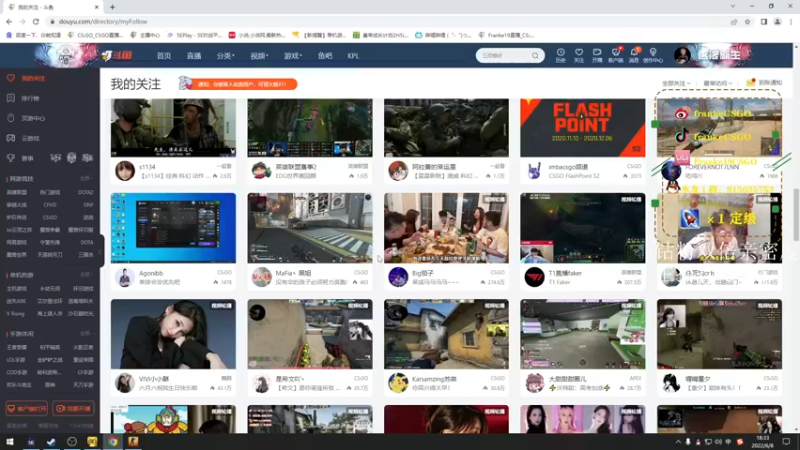Screen dimensions: 800x450
Task: Open Windows Start menu
Action: pyautogui.click(x=10, y=442)
